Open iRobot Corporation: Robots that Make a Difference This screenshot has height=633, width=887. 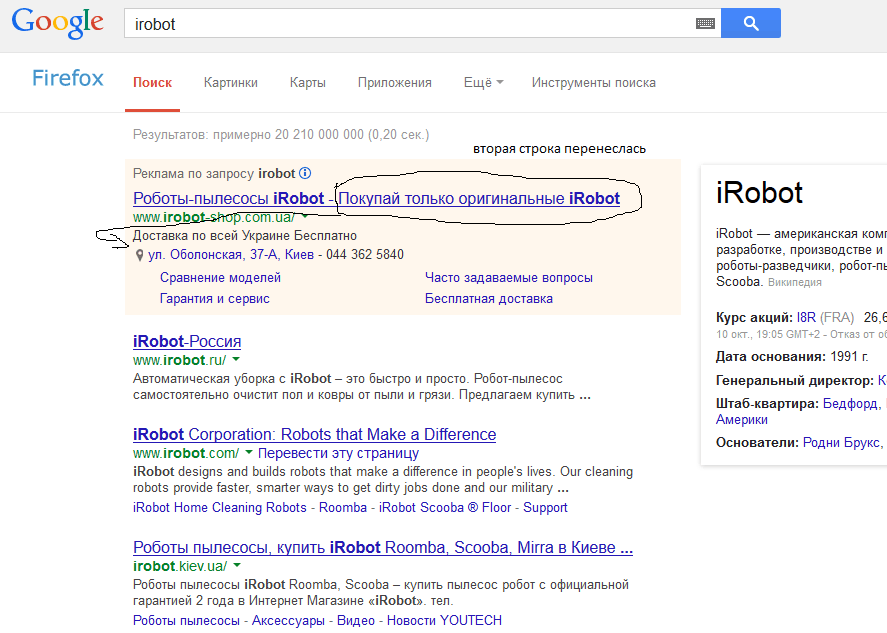[x=314, y=435]
